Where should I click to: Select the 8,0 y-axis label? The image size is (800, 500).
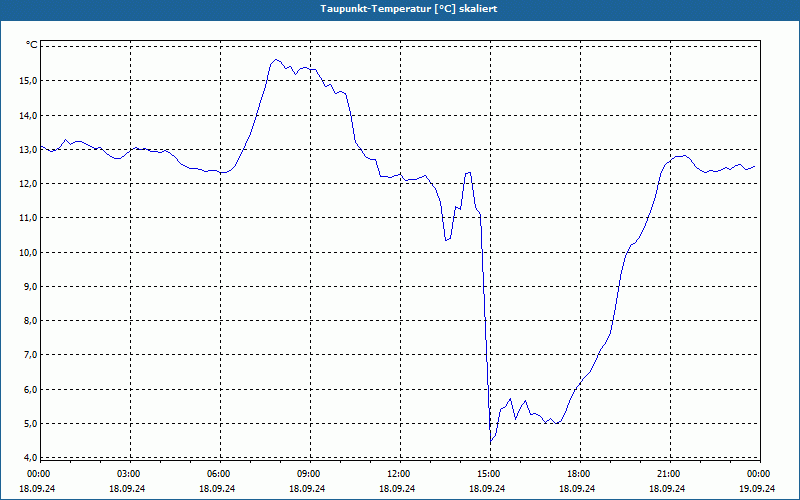pos(30,321)
